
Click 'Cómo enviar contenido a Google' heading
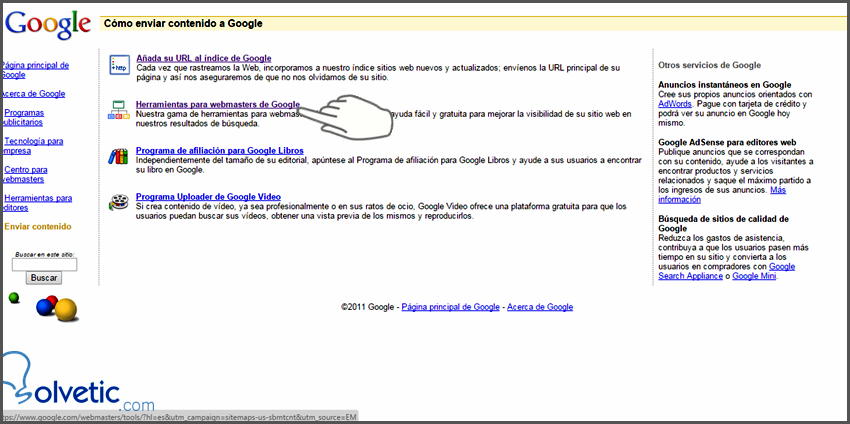click(x=183, y=23)
